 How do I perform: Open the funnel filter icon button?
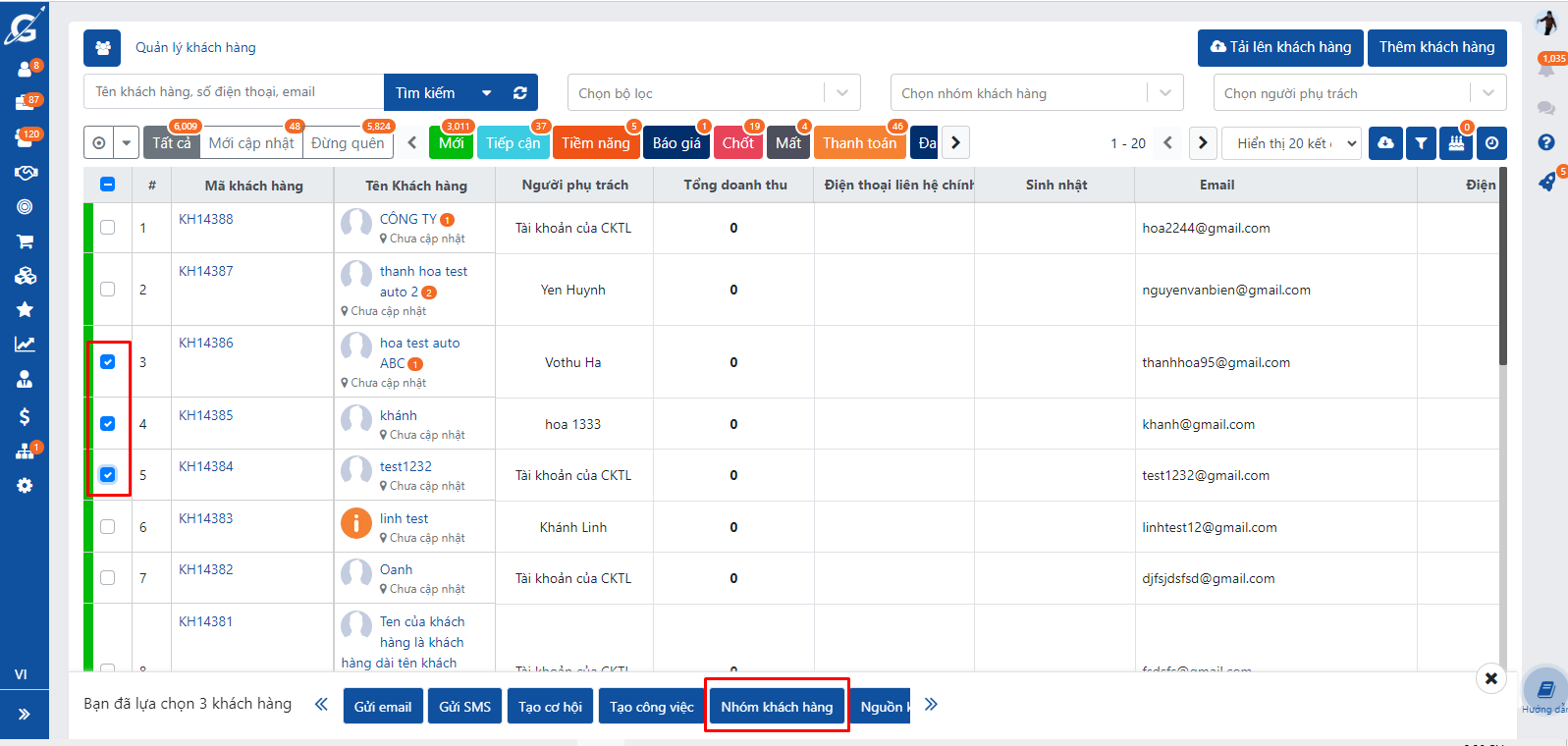click(1421, 143)
